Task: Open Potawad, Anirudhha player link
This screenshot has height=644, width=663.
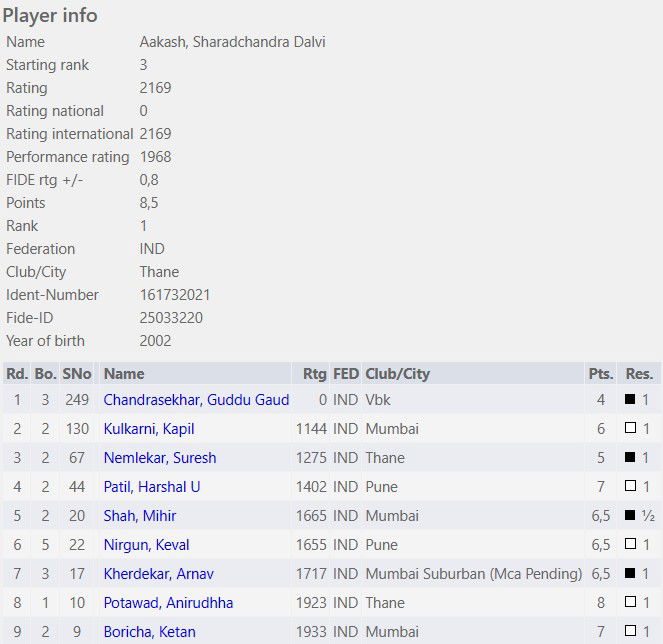Action: point(168,603)
